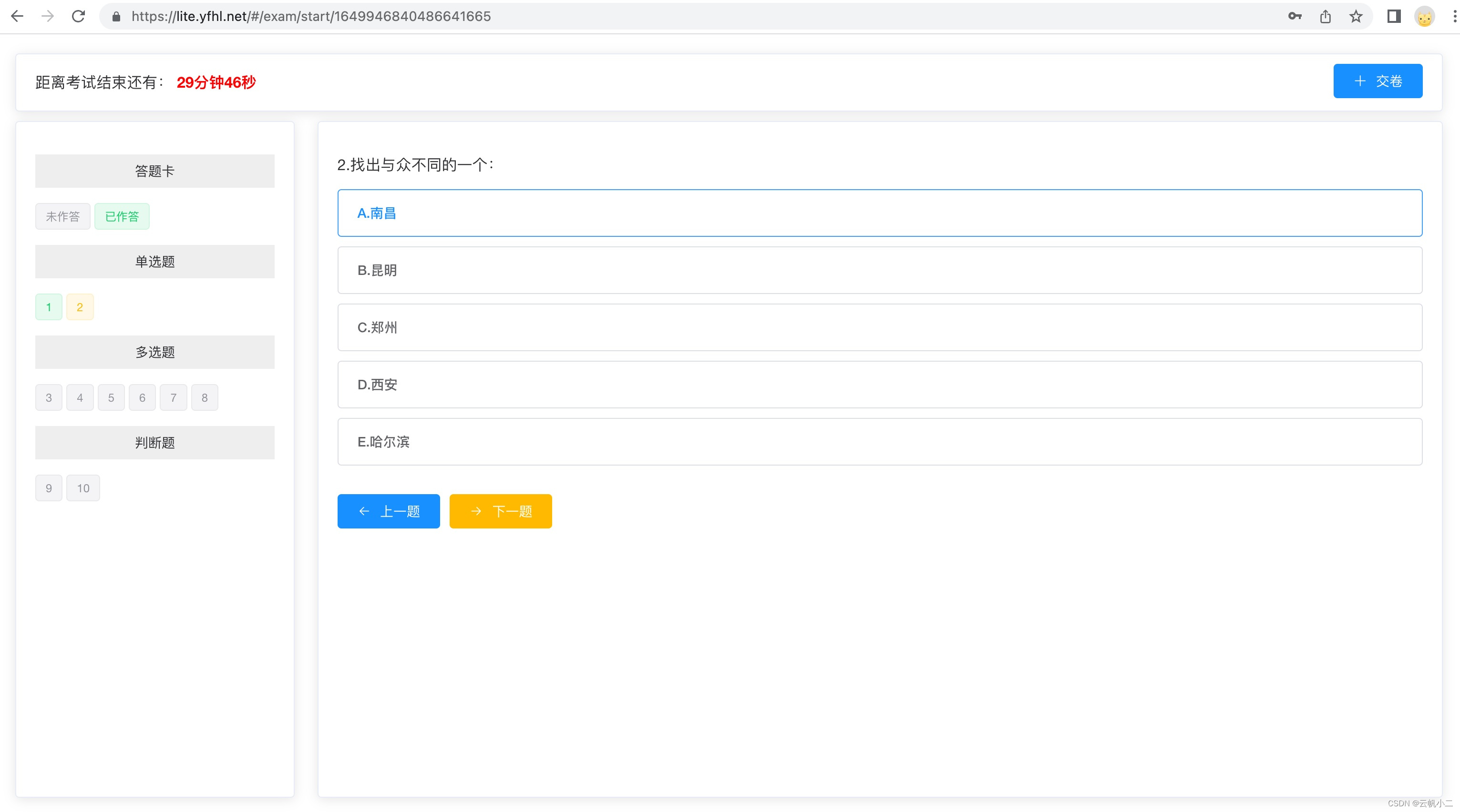Open true/false question 10

coord(83,488)
